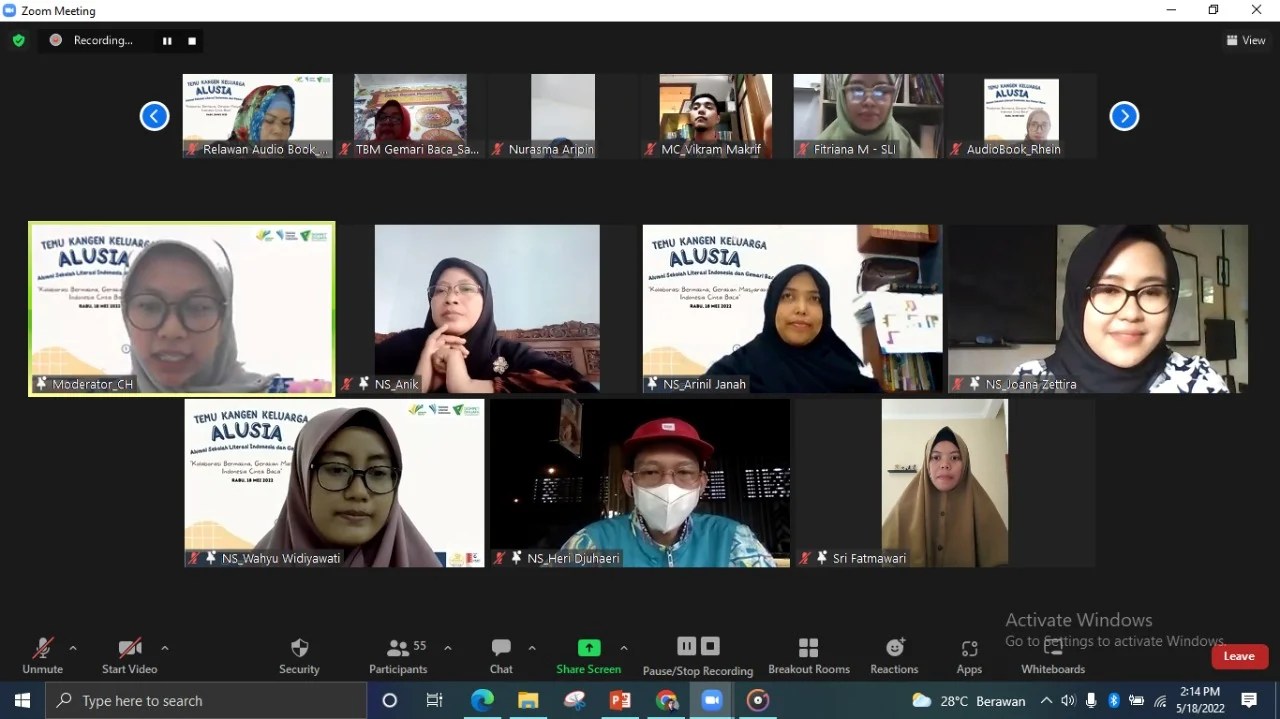Open the Chat panel
The image size is (1280, 719).
pos(501,656)
